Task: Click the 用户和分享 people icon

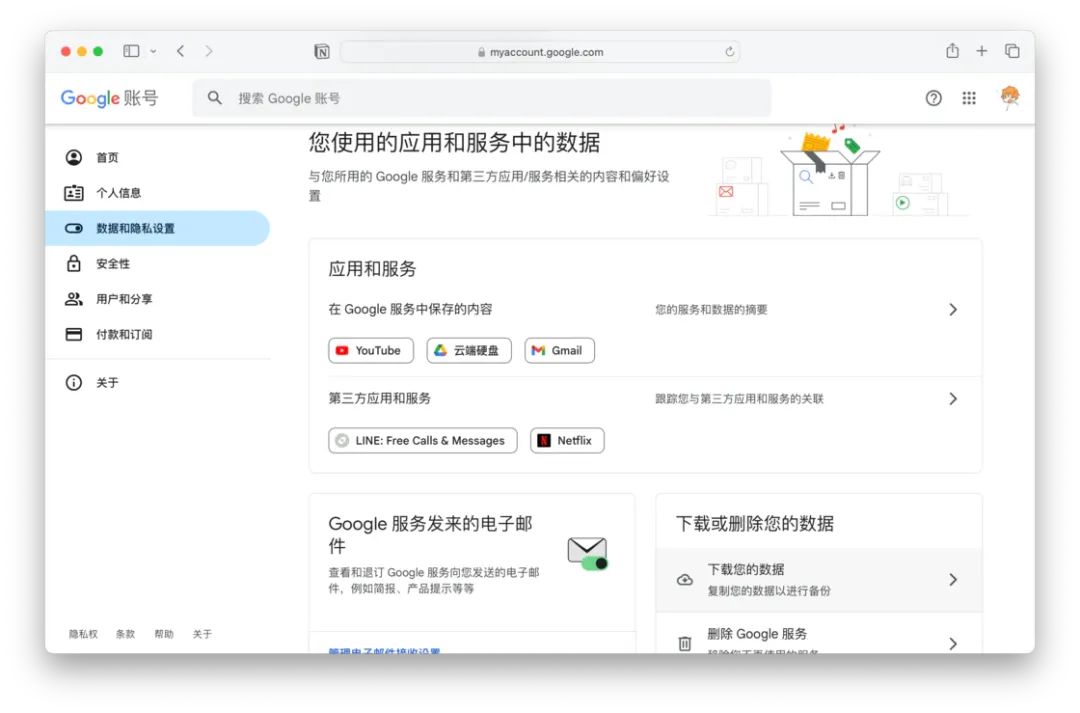Action: (x=74, y=299)
